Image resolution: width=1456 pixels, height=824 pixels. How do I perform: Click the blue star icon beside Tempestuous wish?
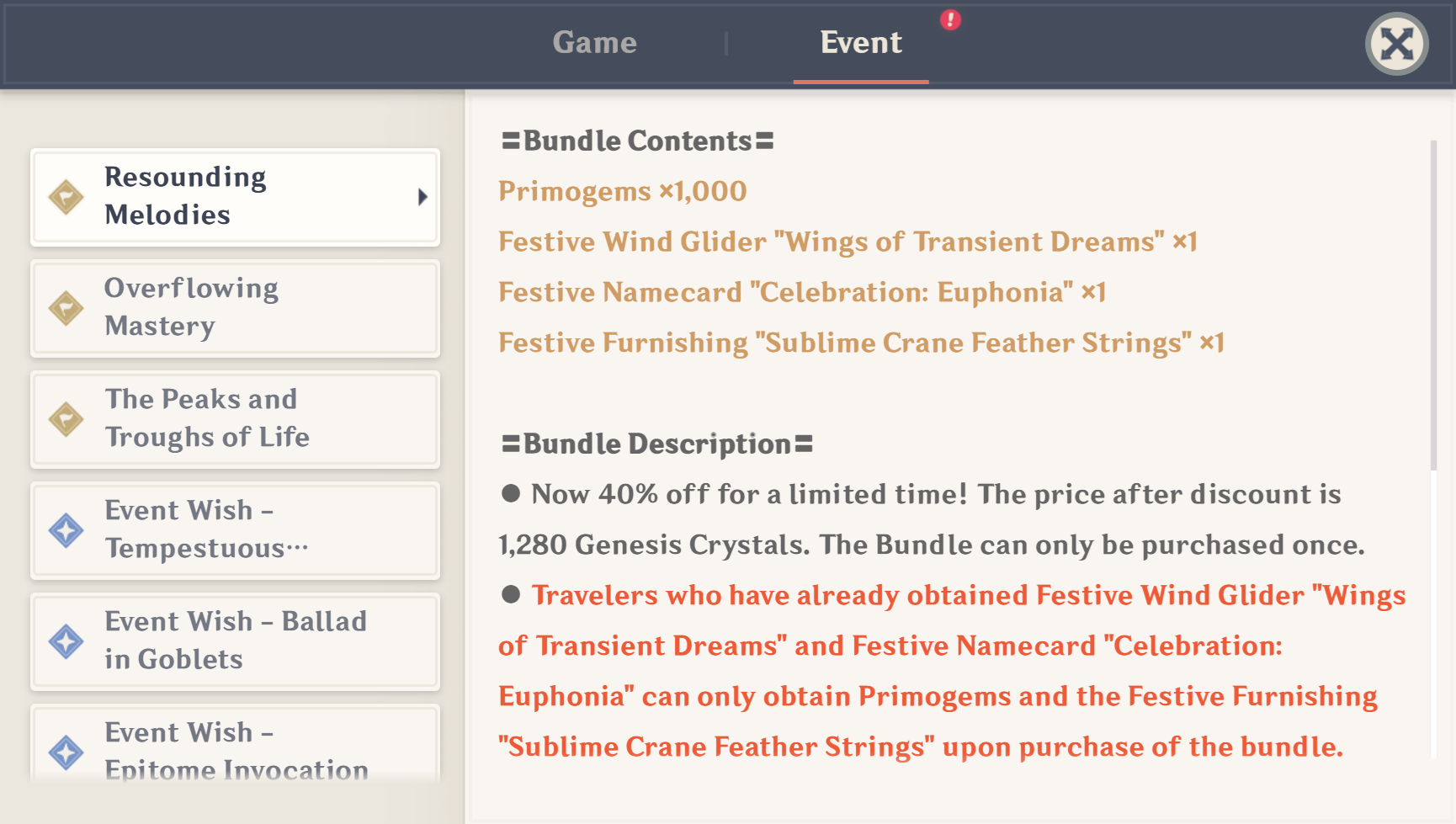(x=66, y=530)
